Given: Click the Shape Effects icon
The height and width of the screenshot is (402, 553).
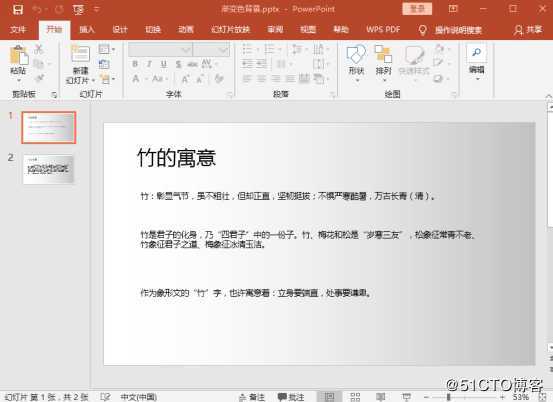Looking at the screenshot, I should pyautogui.click(x=438, y=78).
